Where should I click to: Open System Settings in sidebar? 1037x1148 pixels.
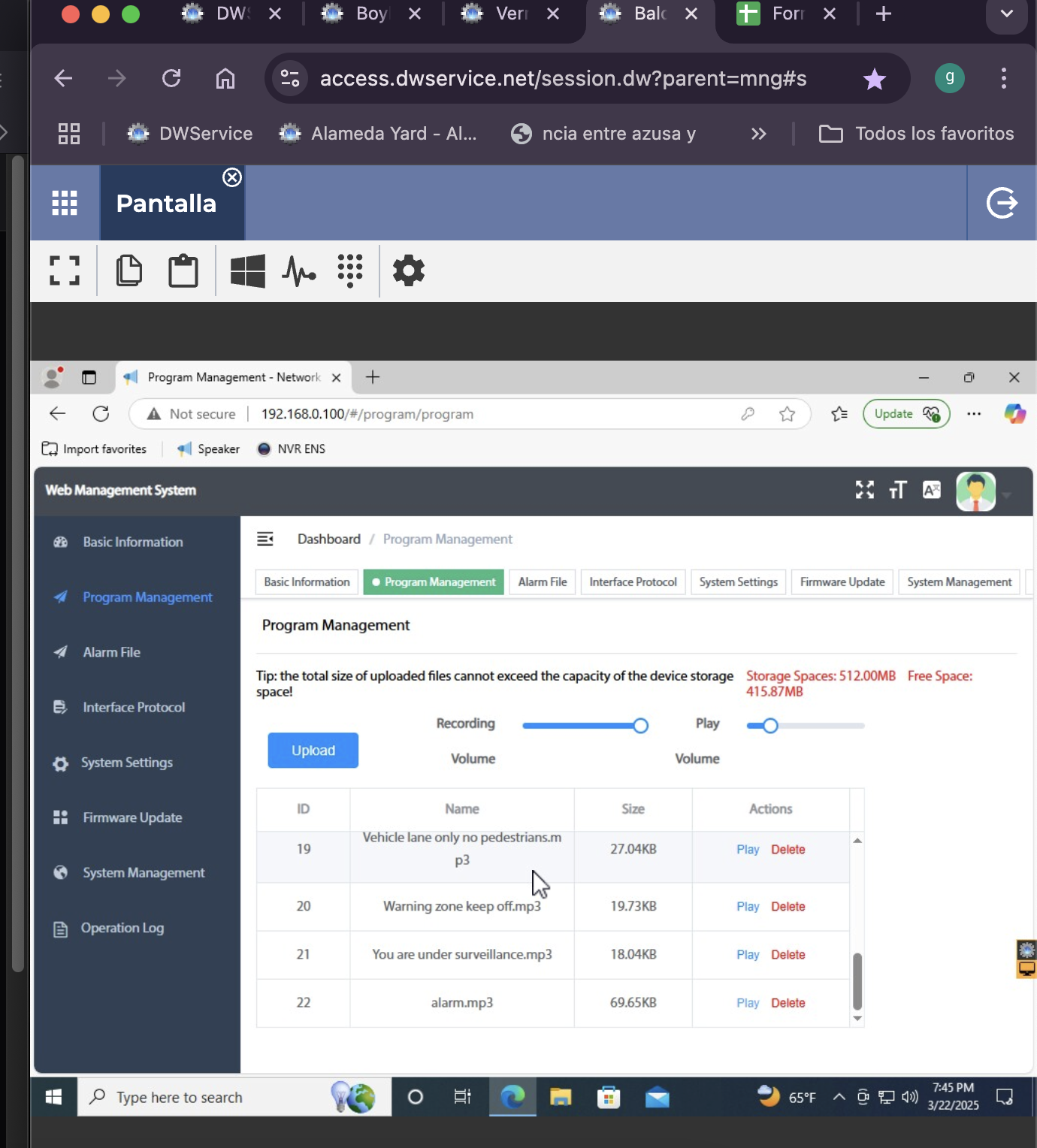tap(127, 763)
